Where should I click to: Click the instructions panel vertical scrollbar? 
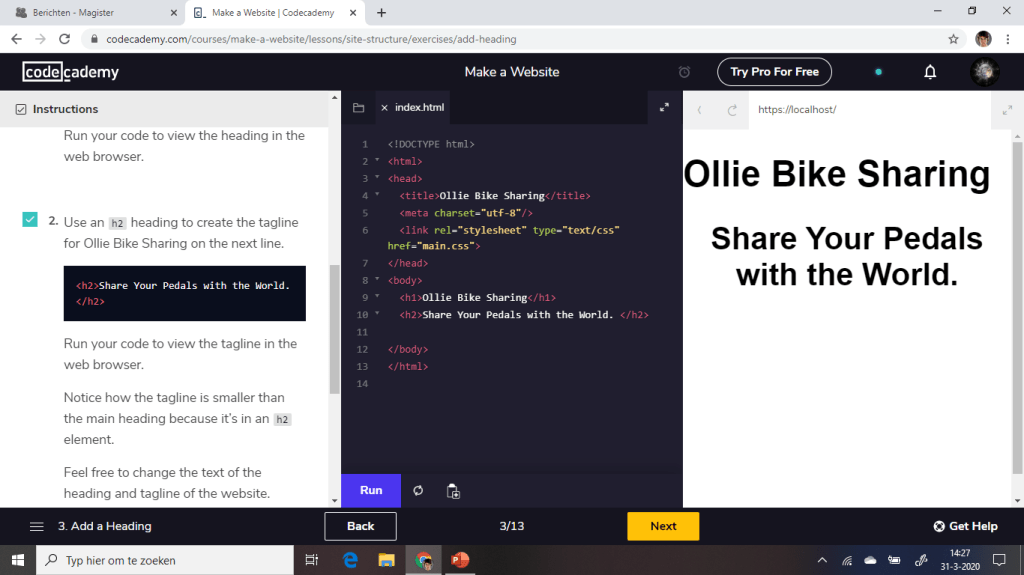(x=334, y=330)
